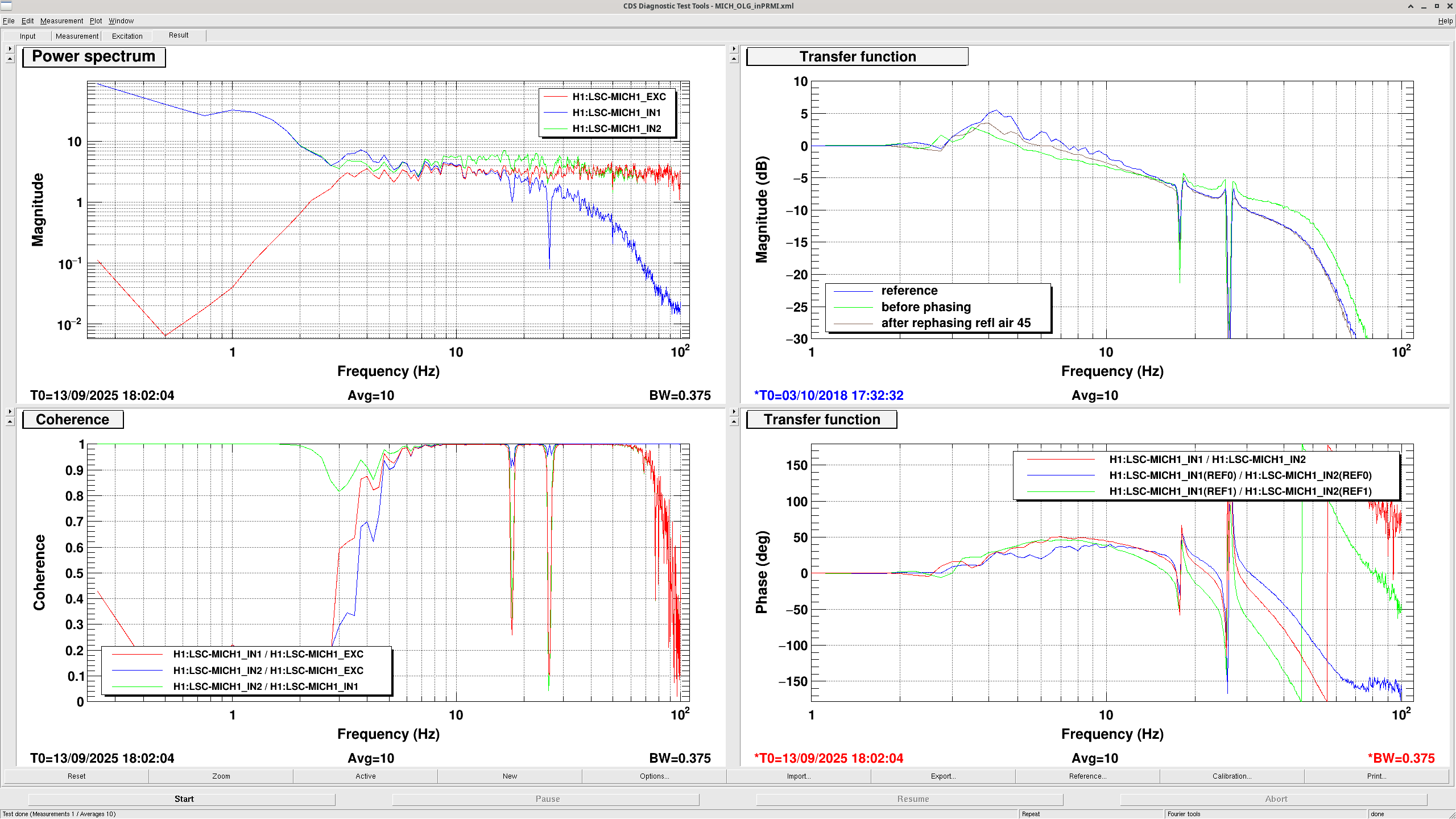The width and height of the screenshot is (1456, 819).
Task: Click the Power spectrum plot title box
Action: coord(94,57)
